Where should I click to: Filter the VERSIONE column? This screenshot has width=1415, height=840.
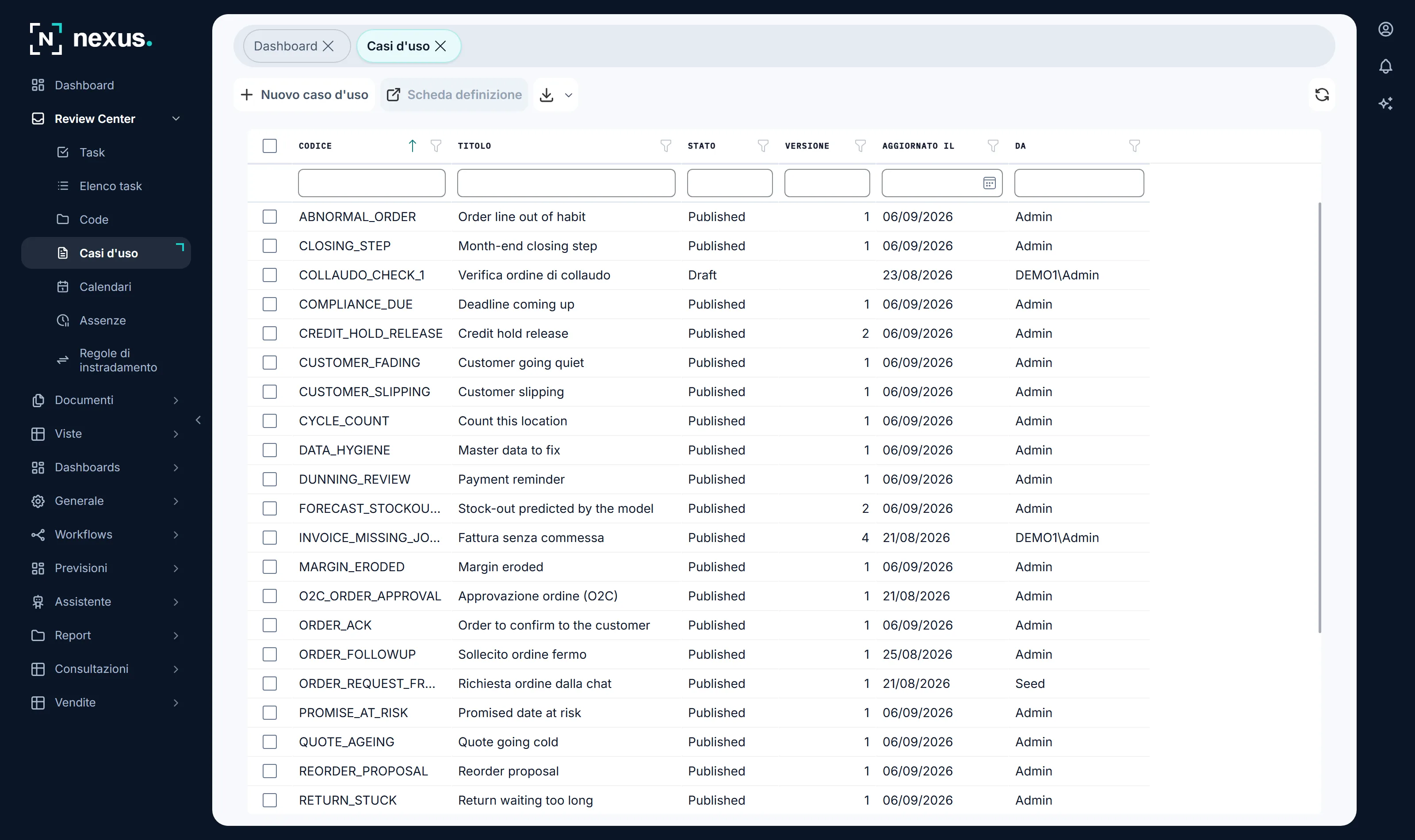point(860,146)
